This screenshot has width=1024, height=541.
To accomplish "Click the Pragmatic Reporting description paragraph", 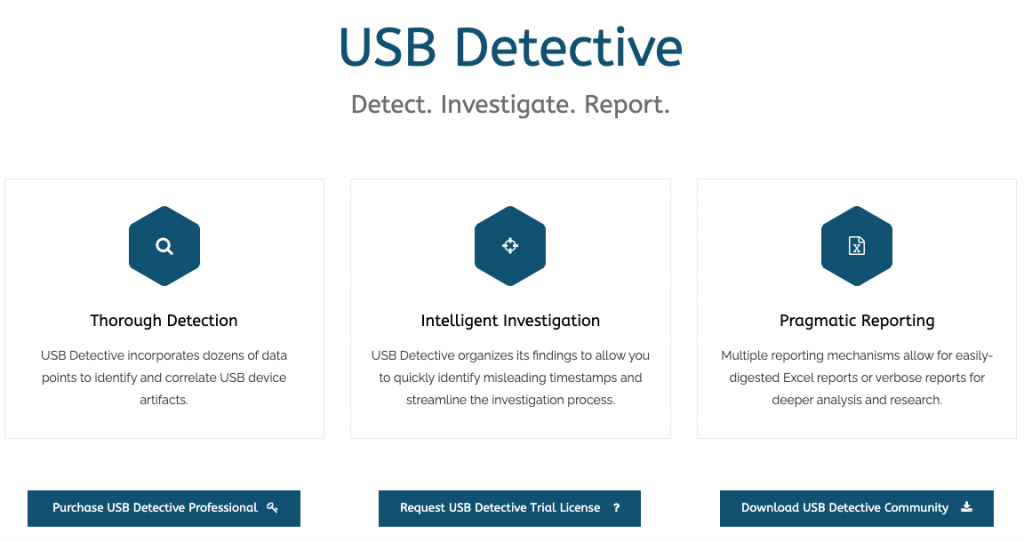I will (x=857, y=377).
